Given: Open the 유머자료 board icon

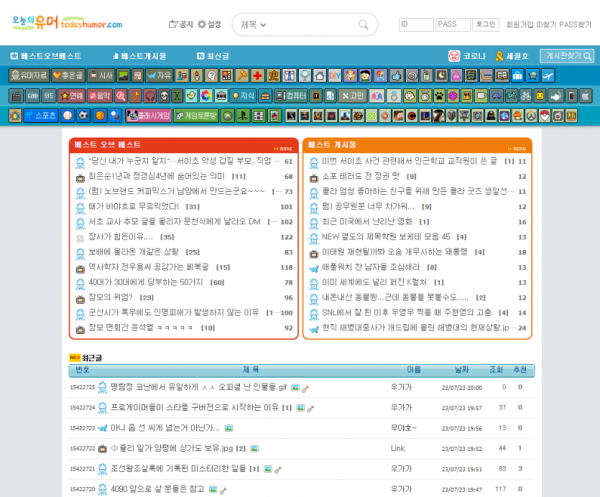Looking at the screenshot, I should pos(28,75).
